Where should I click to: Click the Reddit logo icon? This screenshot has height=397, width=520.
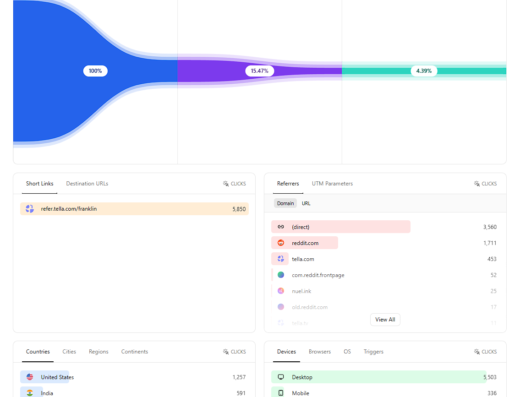pyautogui.click(x=281, y=243)
